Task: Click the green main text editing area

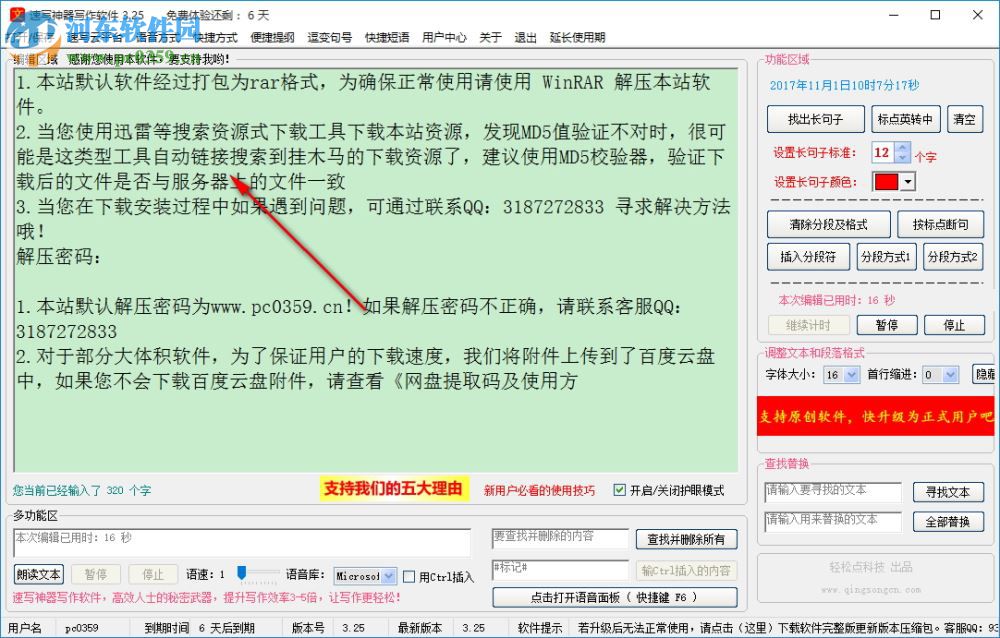Action: [376, 270]
